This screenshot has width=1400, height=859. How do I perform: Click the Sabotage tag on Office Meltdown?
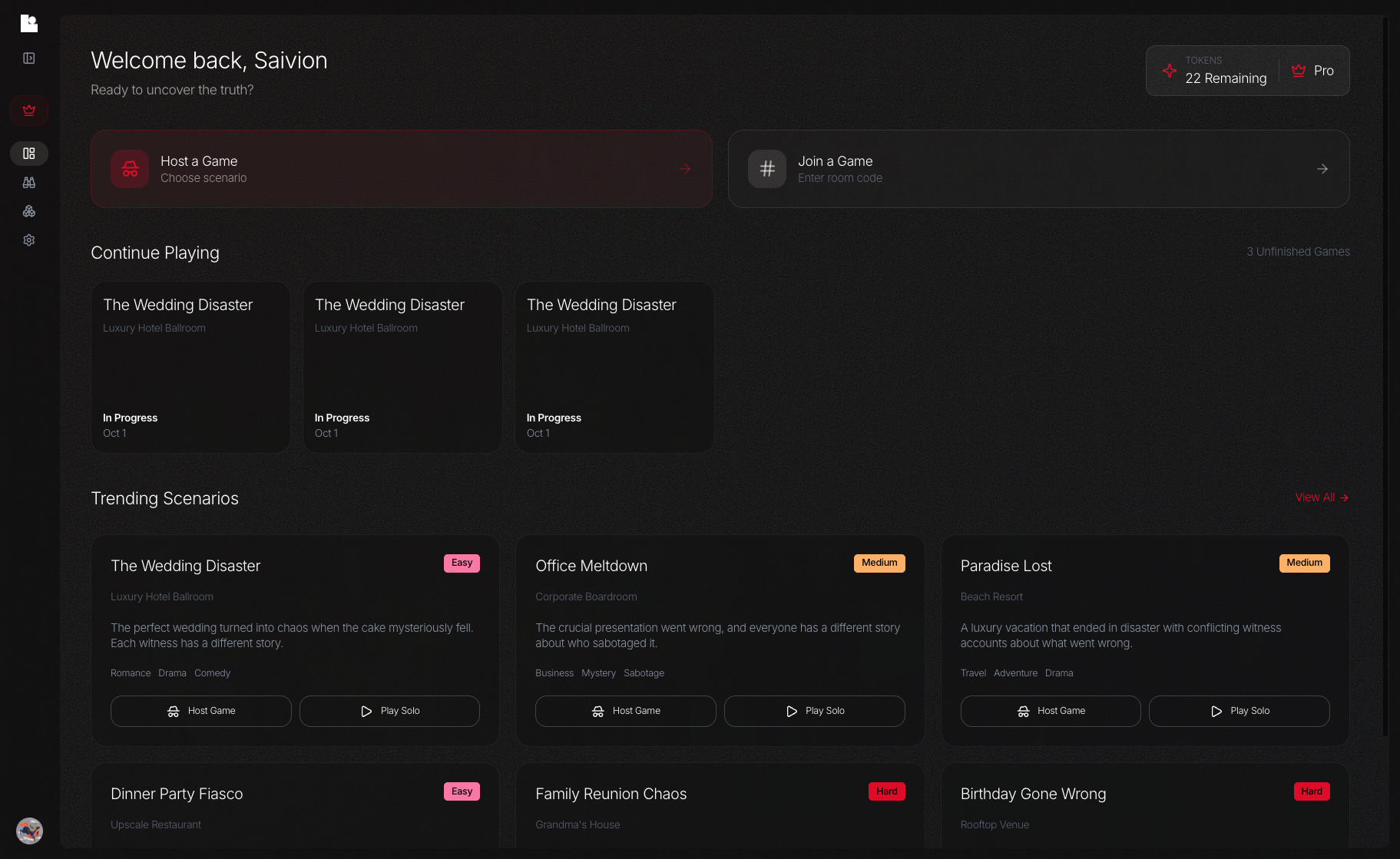coord(644,673)
